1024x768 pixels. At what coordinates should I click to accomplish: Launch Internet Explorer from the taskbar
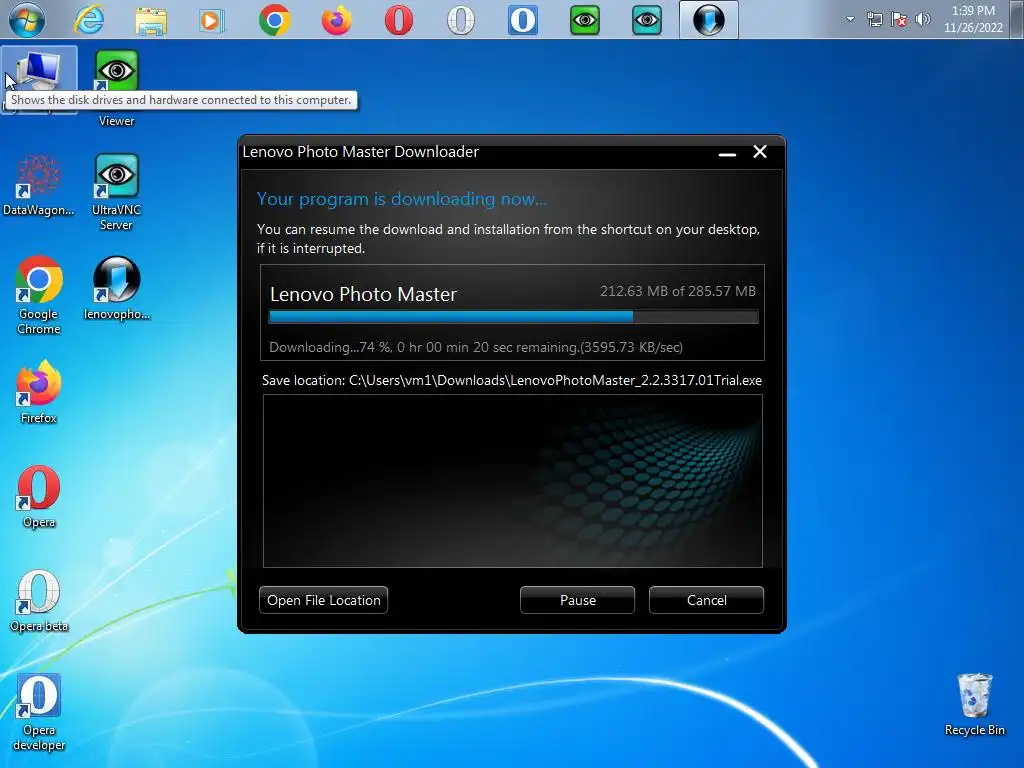point(89,20)
